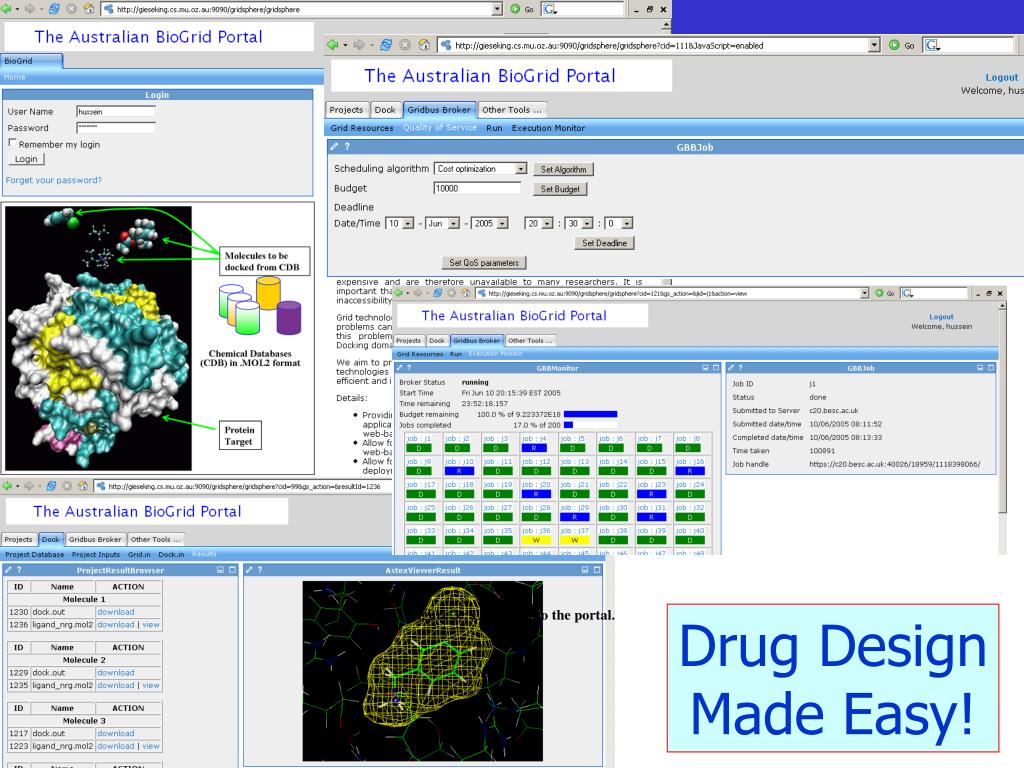This screenshot has width=1024, height=768.
Task: Click the back arrow in the login window toolbar
Action: pos(7,9)
